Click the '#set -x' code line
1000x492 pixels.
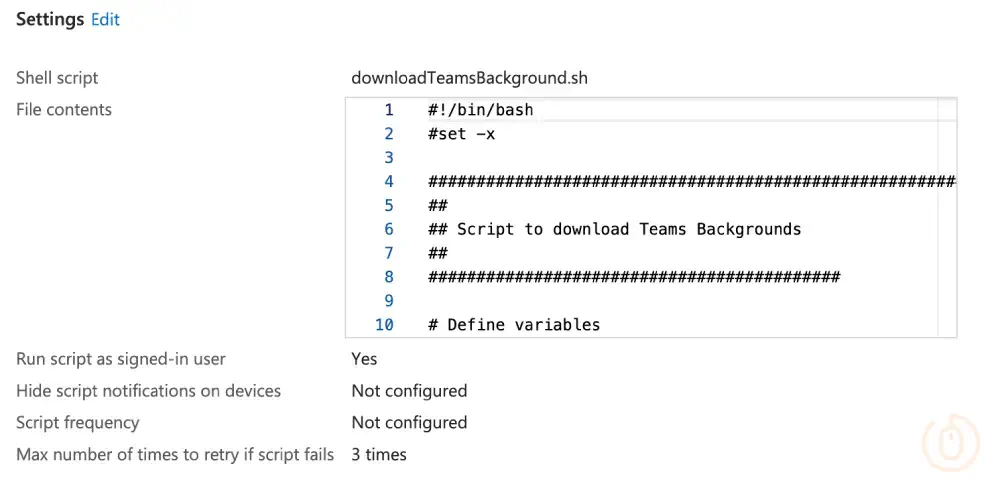(461, 134)
